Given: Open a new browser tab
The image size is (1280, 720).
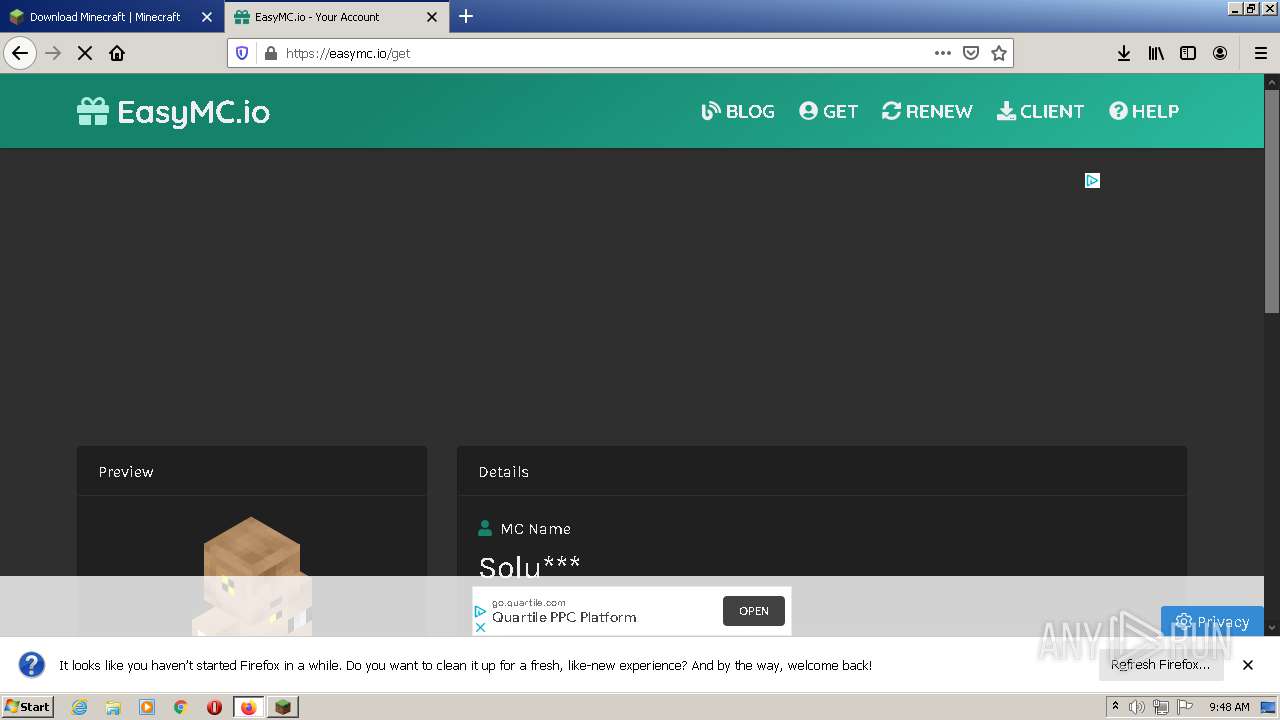Looking at the screenshot, I should coord(466,16).
